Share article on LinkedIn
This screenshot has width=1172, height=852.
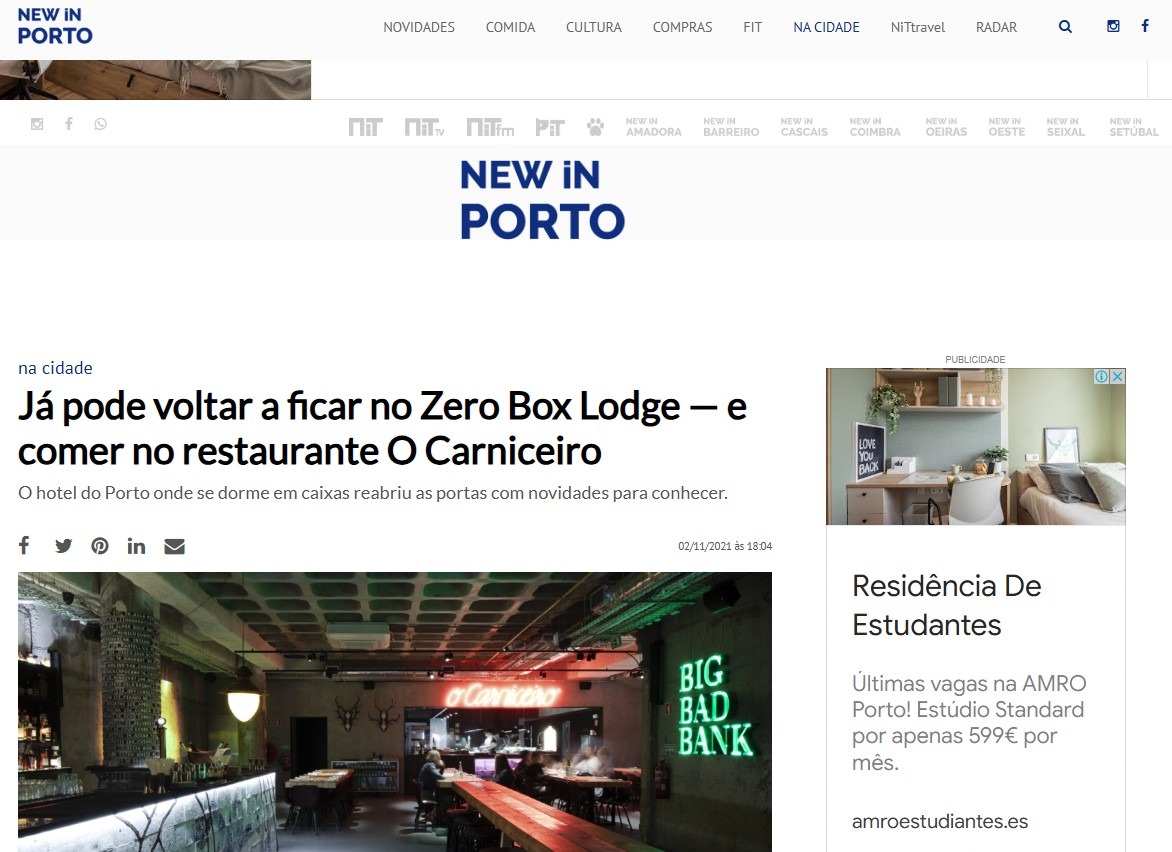[x=136, y=546]
